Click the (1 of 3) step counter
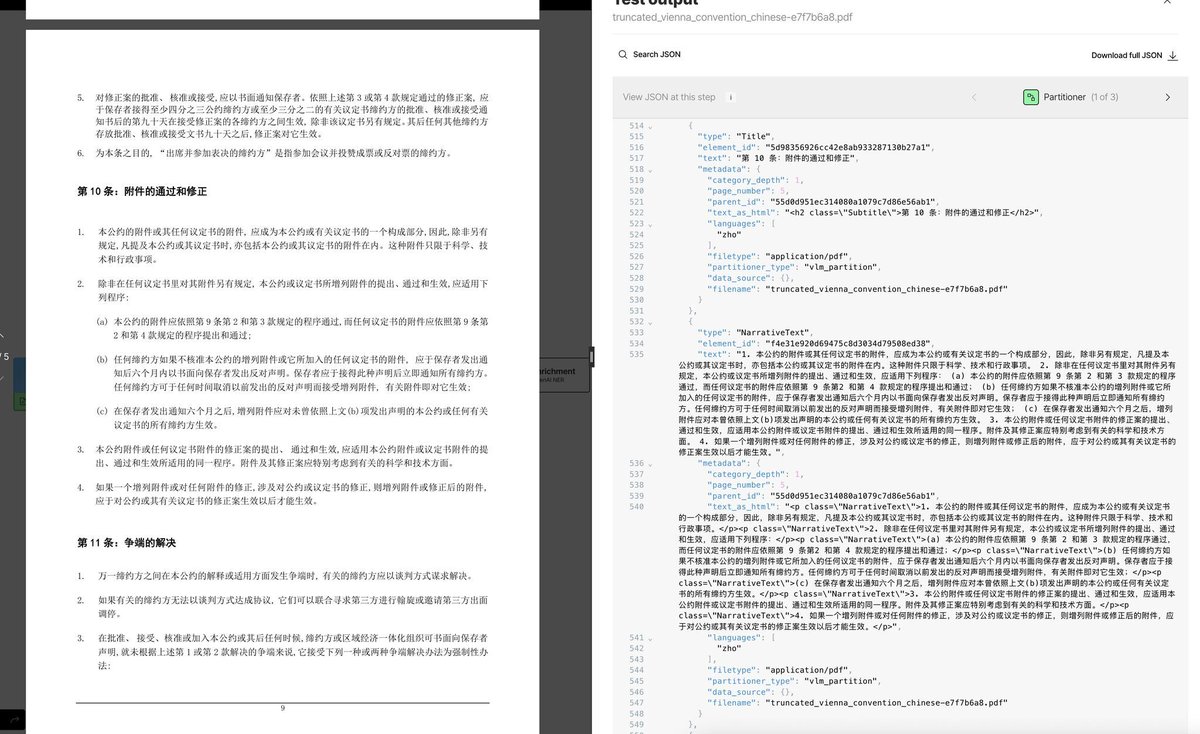 (1104, 97)
